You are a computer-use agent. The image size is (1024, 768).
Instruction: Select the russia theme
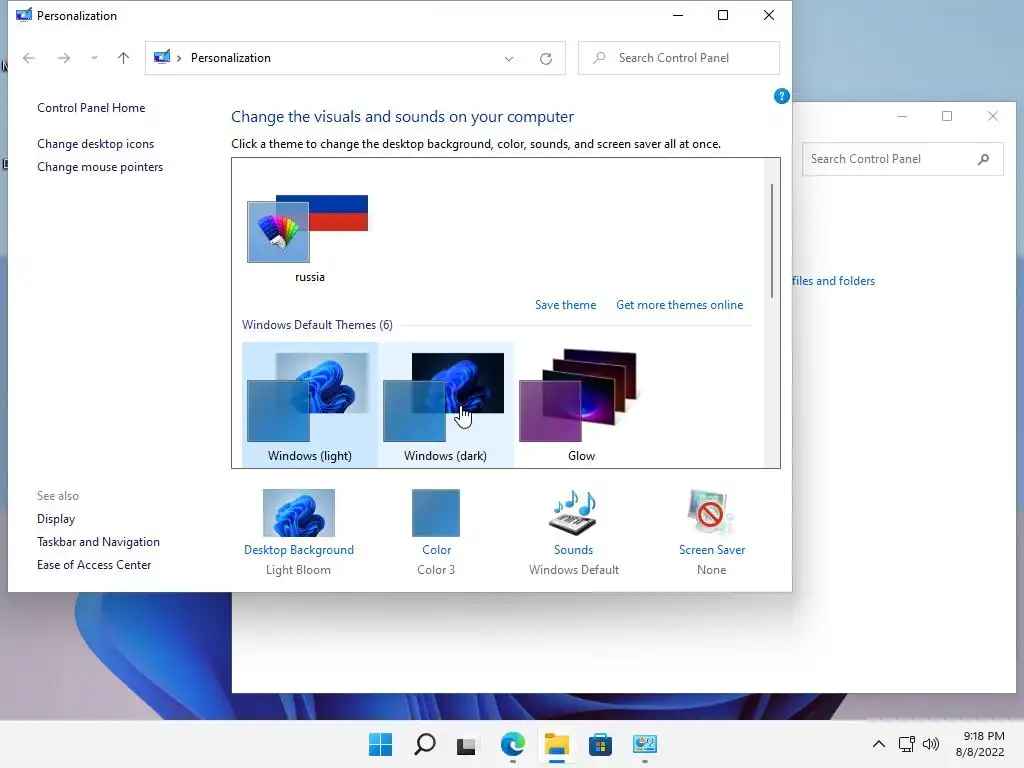pyautogui.click(x=308, y=238)
